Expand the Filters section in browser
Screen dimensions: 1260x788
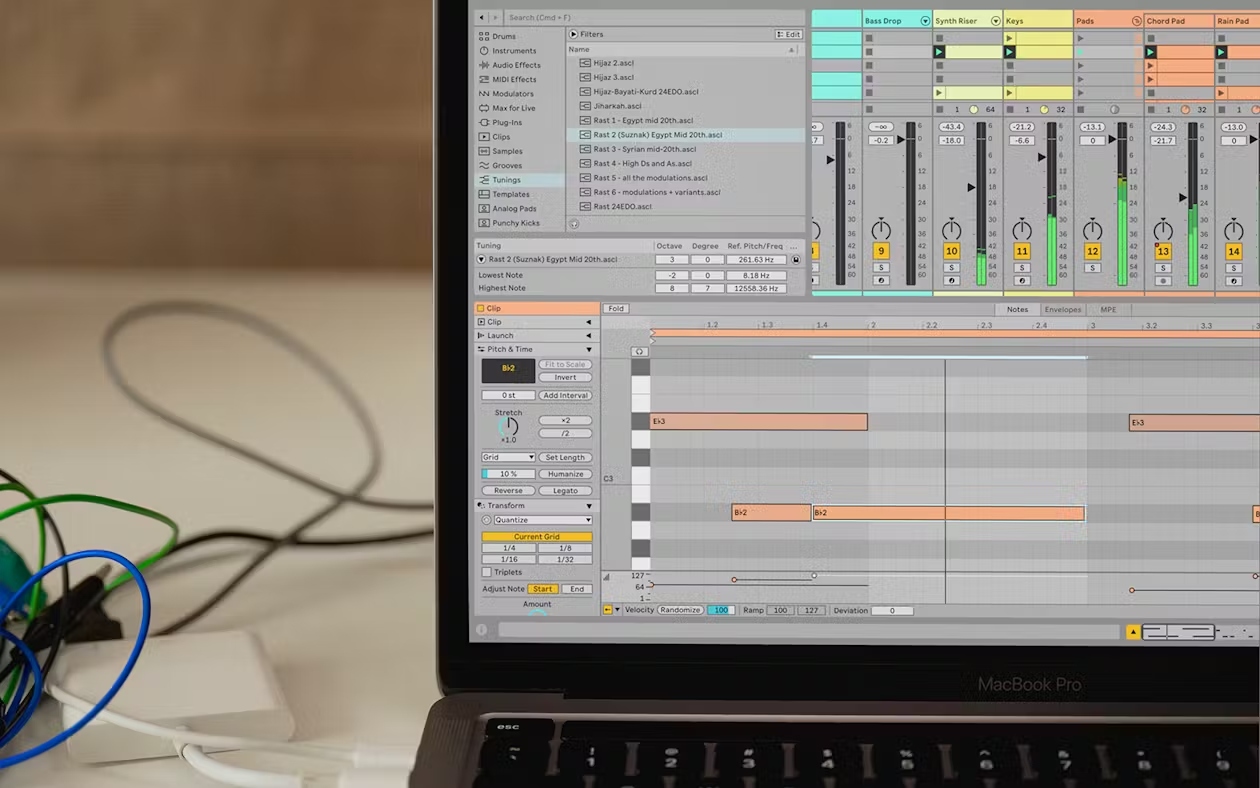click(574, 34)
